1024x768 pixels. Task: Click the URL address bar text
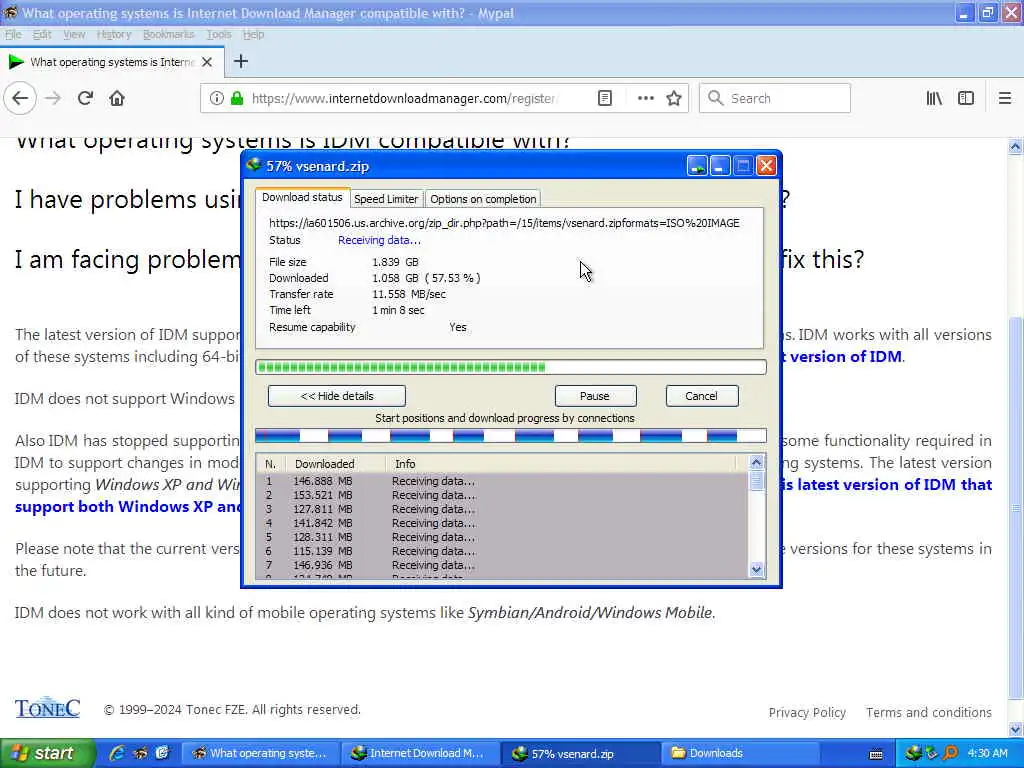(403, 99)
